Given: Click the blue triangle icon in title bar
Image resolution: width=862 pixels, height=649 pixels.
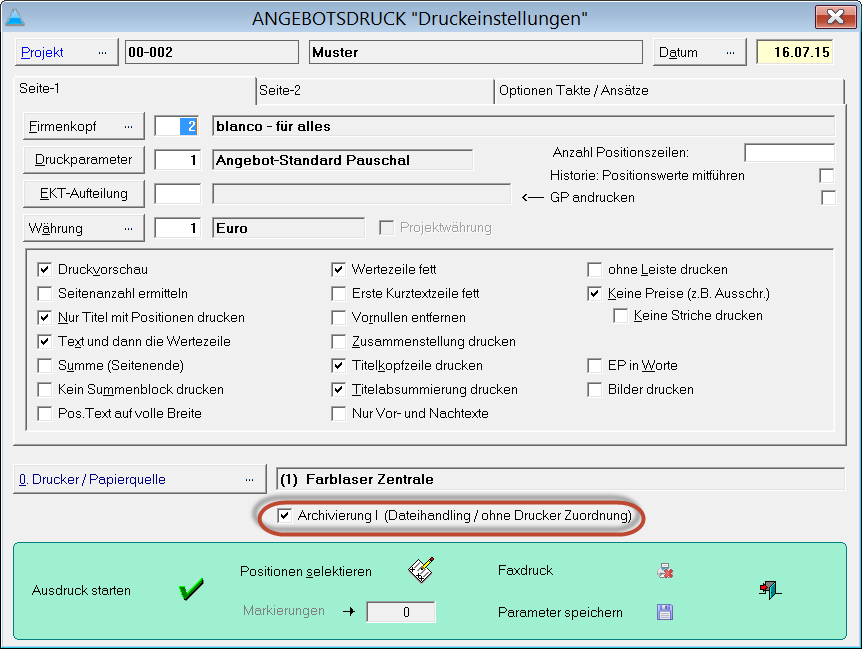Looking at the screenshot, I should [16, 18].
